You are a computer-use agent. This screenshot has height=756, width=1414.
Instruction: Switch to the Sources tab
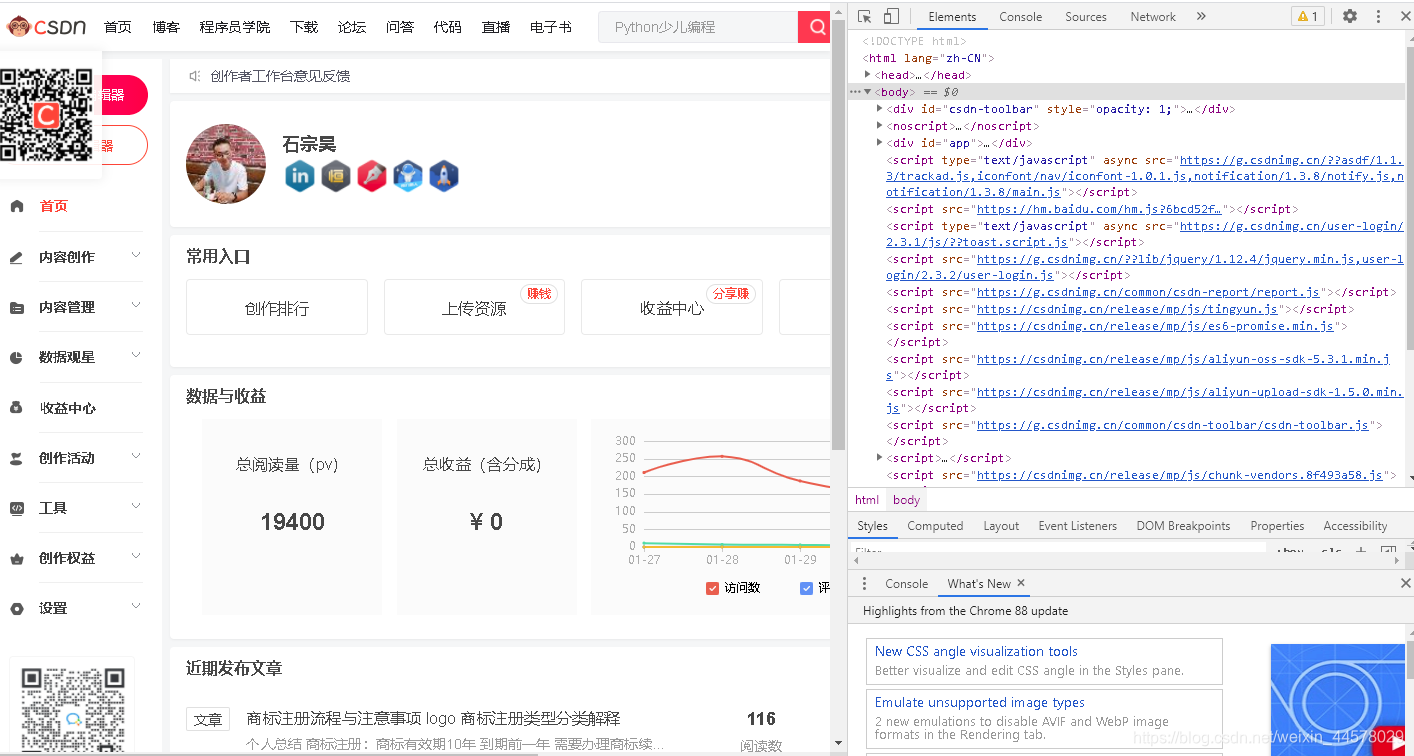pos(1085,17)
